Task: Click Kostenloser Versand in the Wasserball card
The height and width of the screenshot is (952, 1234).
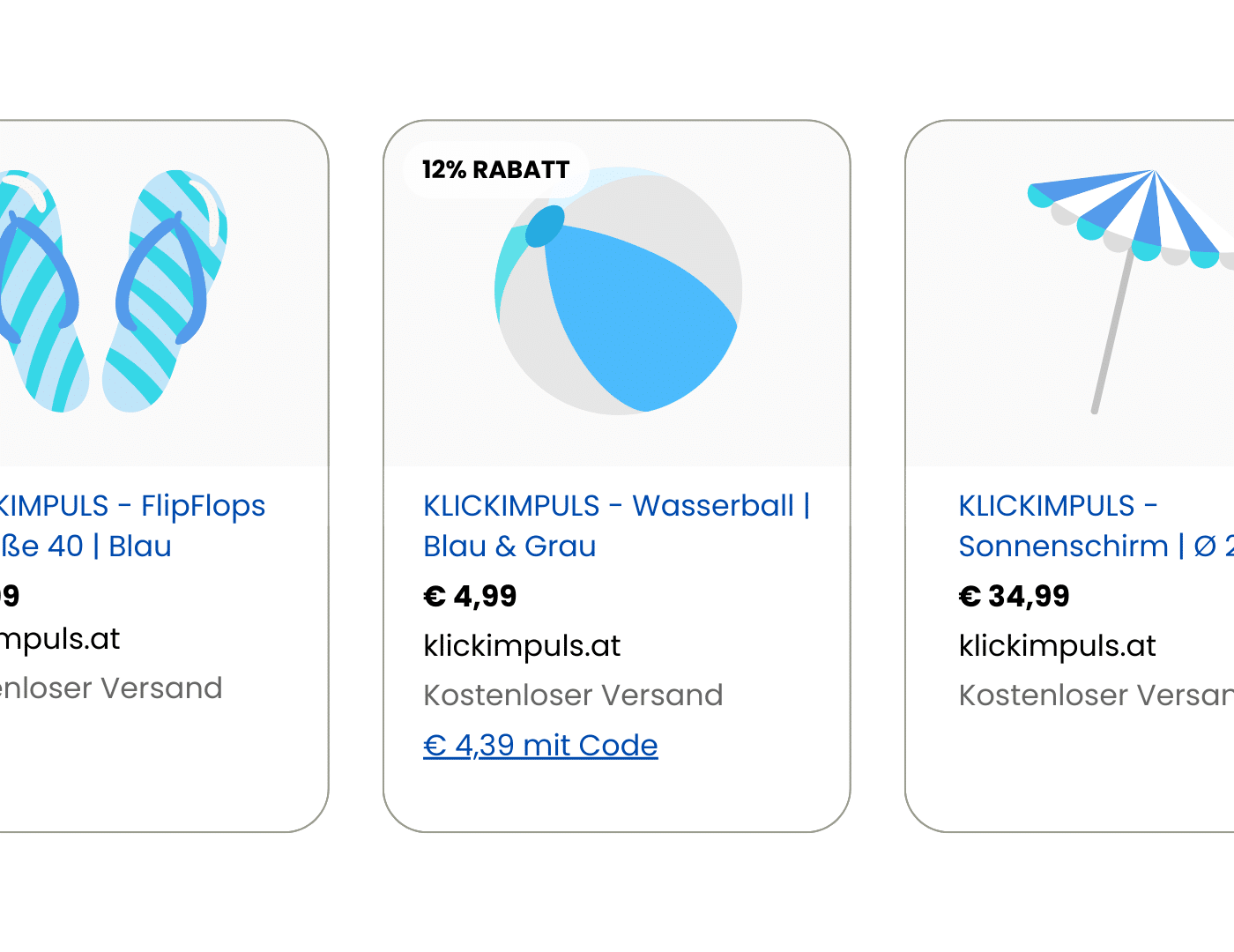Action: coord(573,695)
